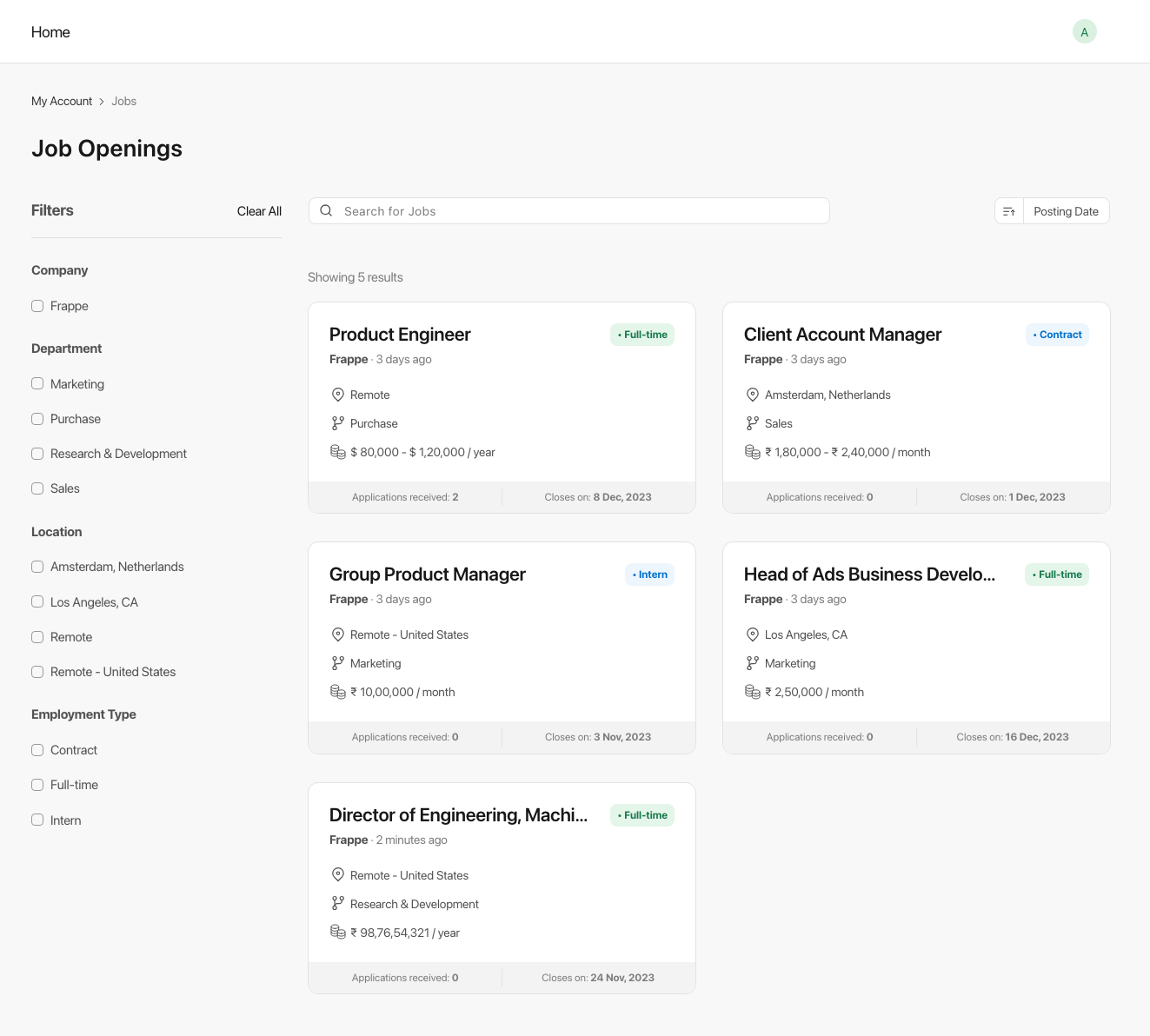
Task: Click department branch icon on Client Account Manager
Action: point(753,423)
